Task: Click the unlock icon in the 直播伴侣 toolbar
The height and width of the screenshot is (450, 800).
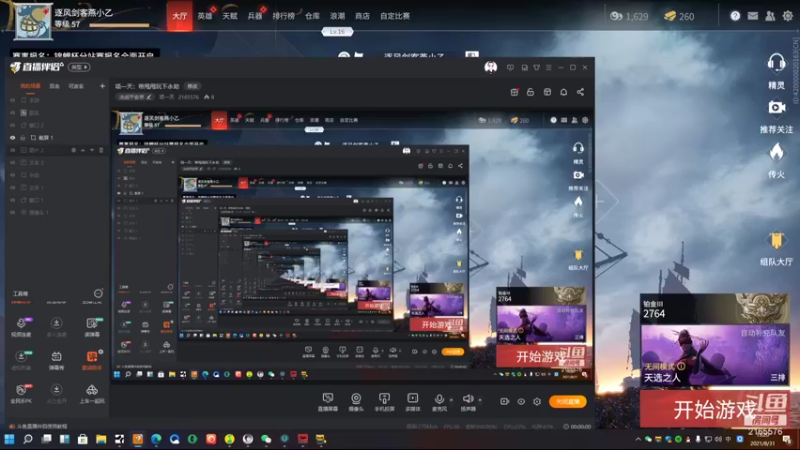Action: click(x=531, y=92)
